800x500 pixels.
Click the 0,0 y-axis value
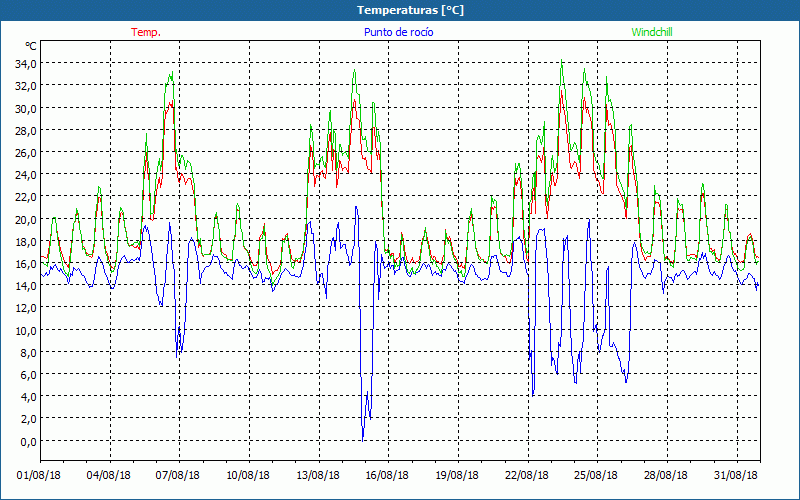click(x=30, y=442)
